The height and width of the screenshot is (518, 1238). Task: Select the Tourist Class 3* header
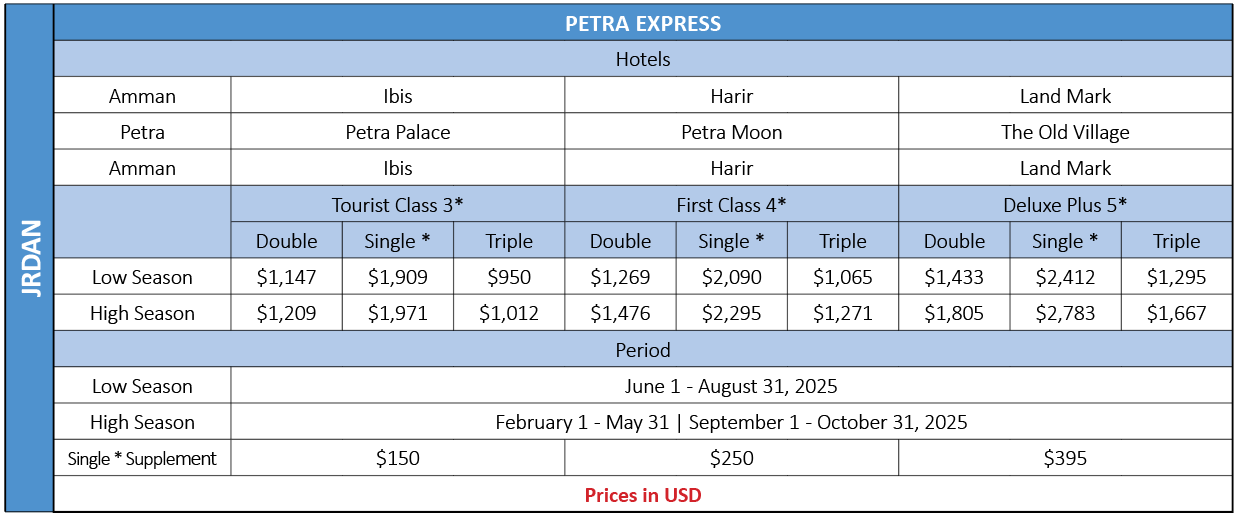coord(398,204)
